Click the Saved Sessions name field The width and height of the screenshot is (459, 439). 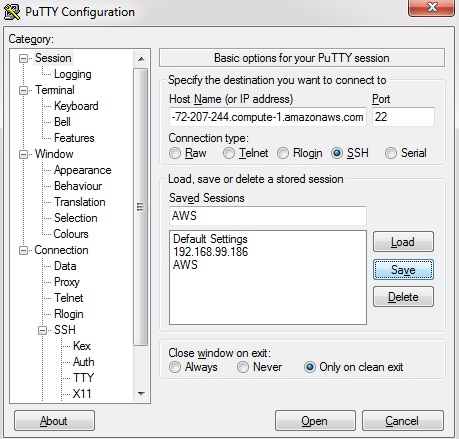268,216
